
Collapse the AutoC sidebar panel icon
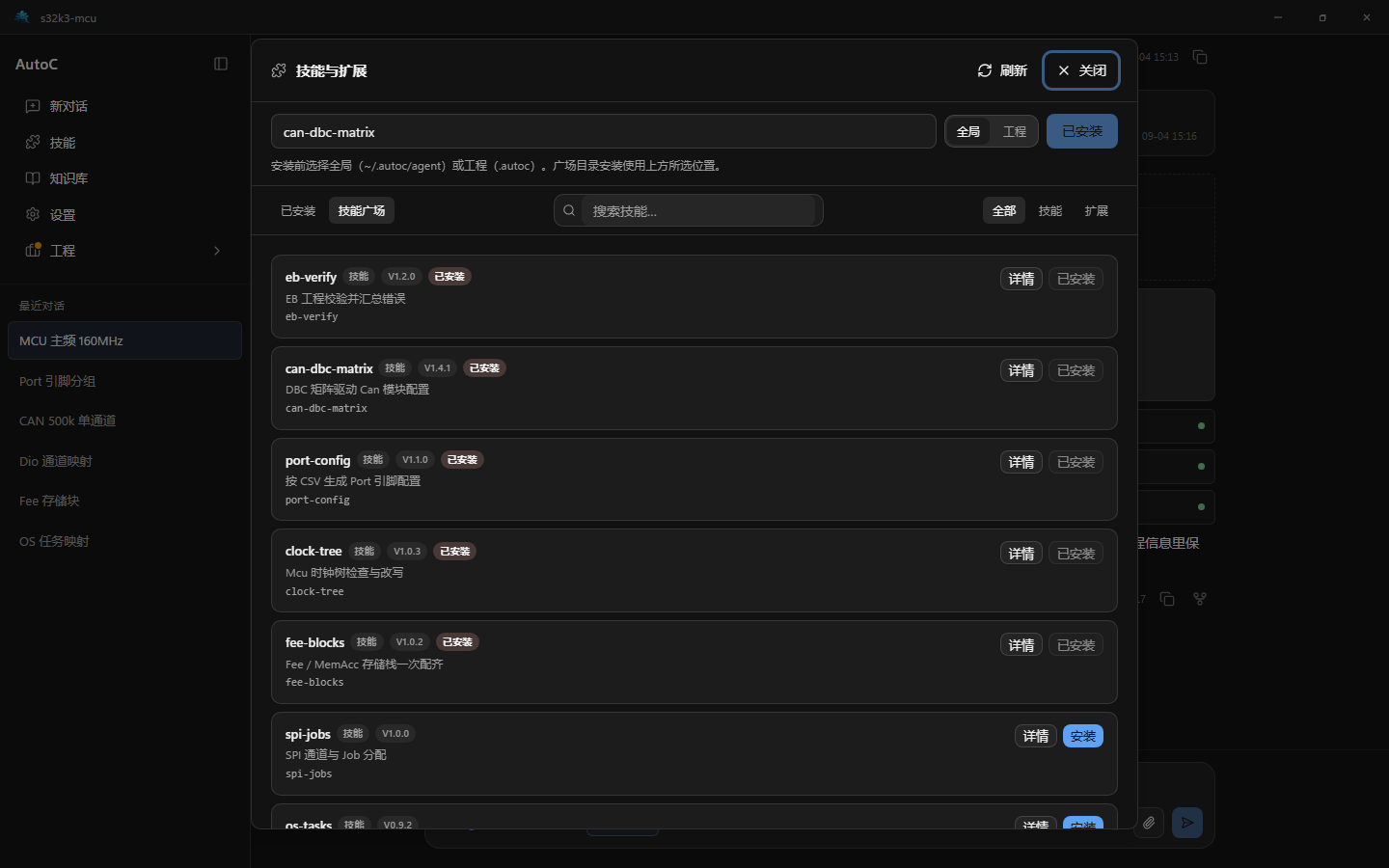coord(221,64)
